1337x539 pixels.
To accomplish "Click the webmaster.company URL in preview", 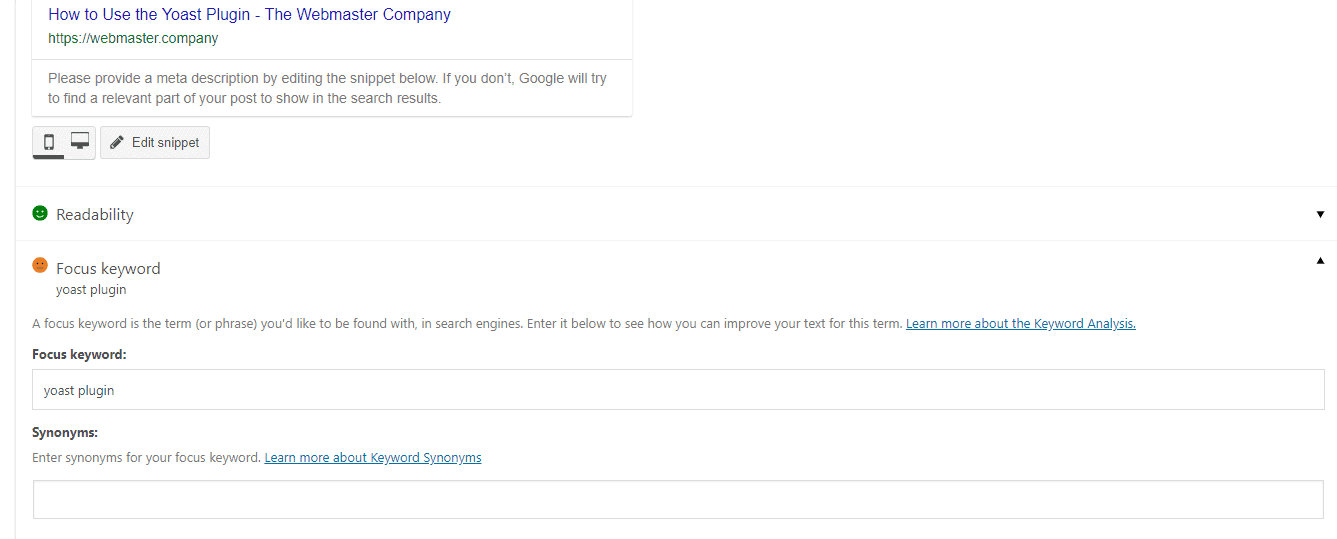I will tap(133, 39).
